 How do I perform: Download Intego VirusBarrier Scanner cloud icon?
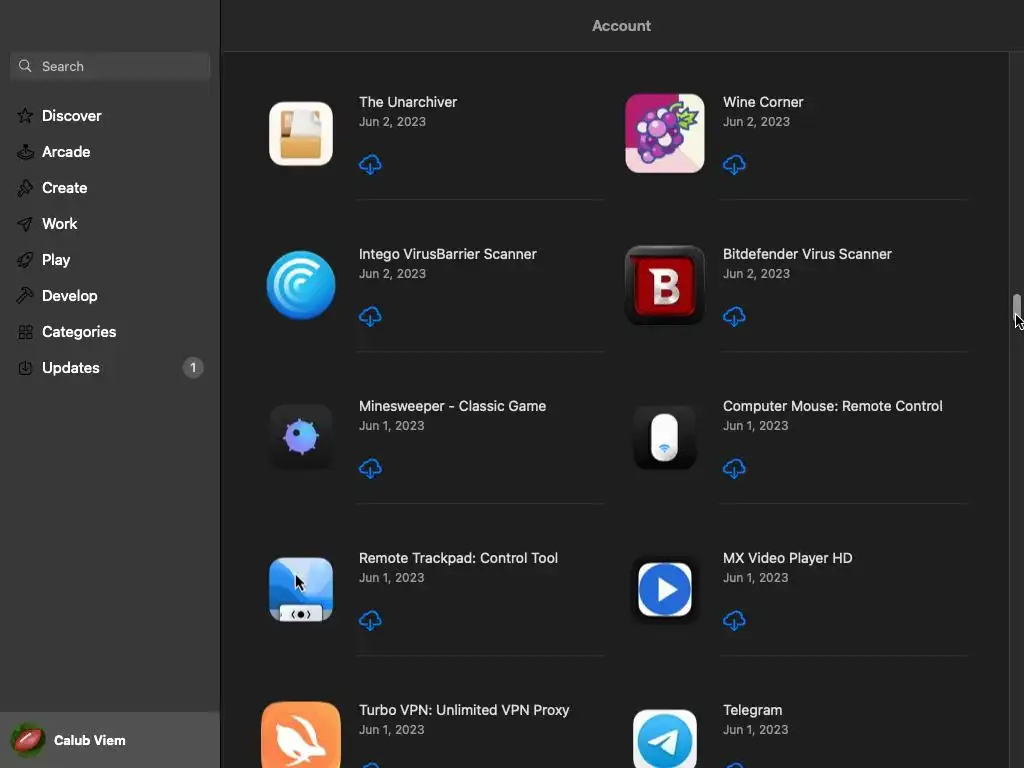tap(370, 316)
